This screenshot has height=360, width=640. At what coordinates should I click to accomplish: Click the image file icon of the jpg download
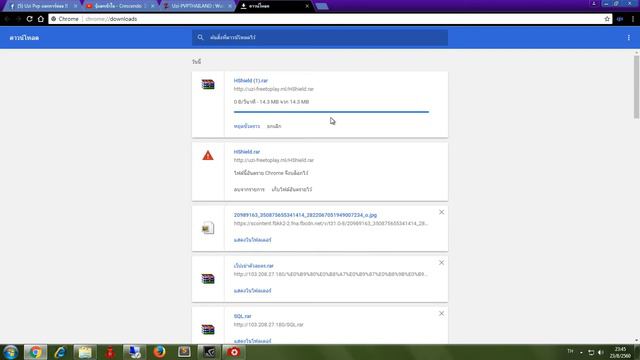click(208, 228)
